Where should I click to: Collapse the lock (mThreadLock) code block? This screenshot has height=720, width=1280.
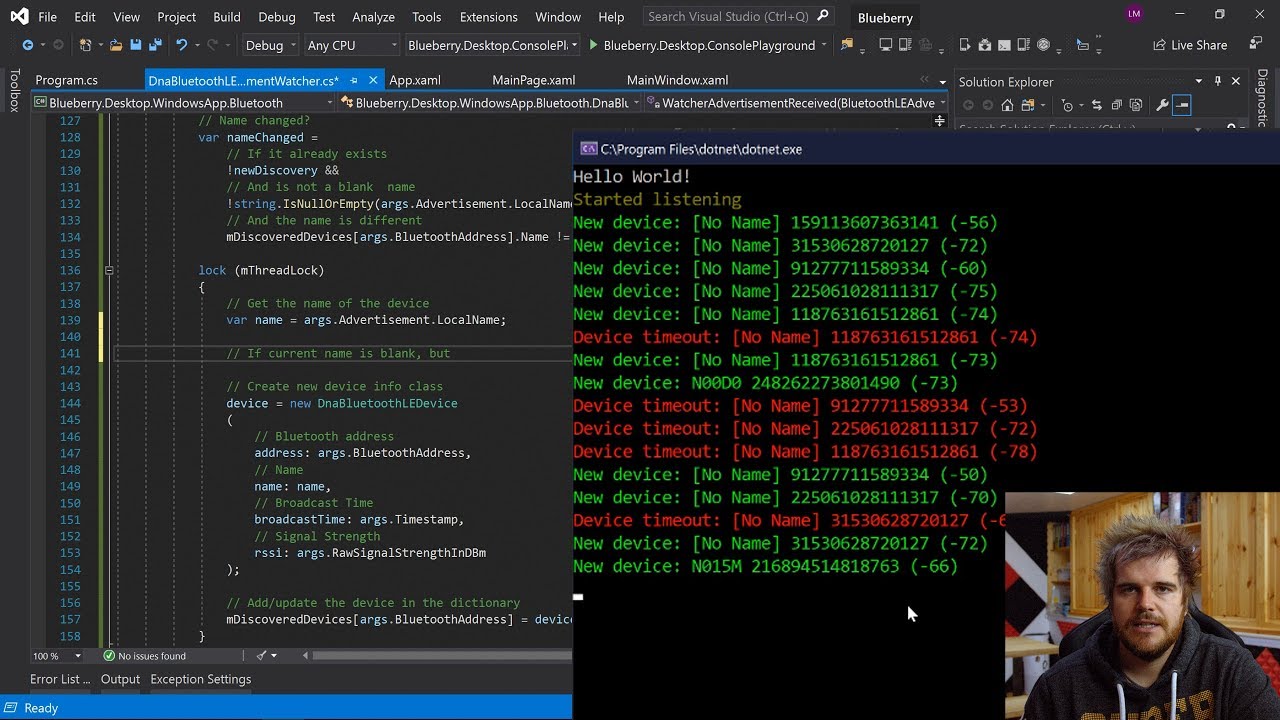click(x=109, y=270)
